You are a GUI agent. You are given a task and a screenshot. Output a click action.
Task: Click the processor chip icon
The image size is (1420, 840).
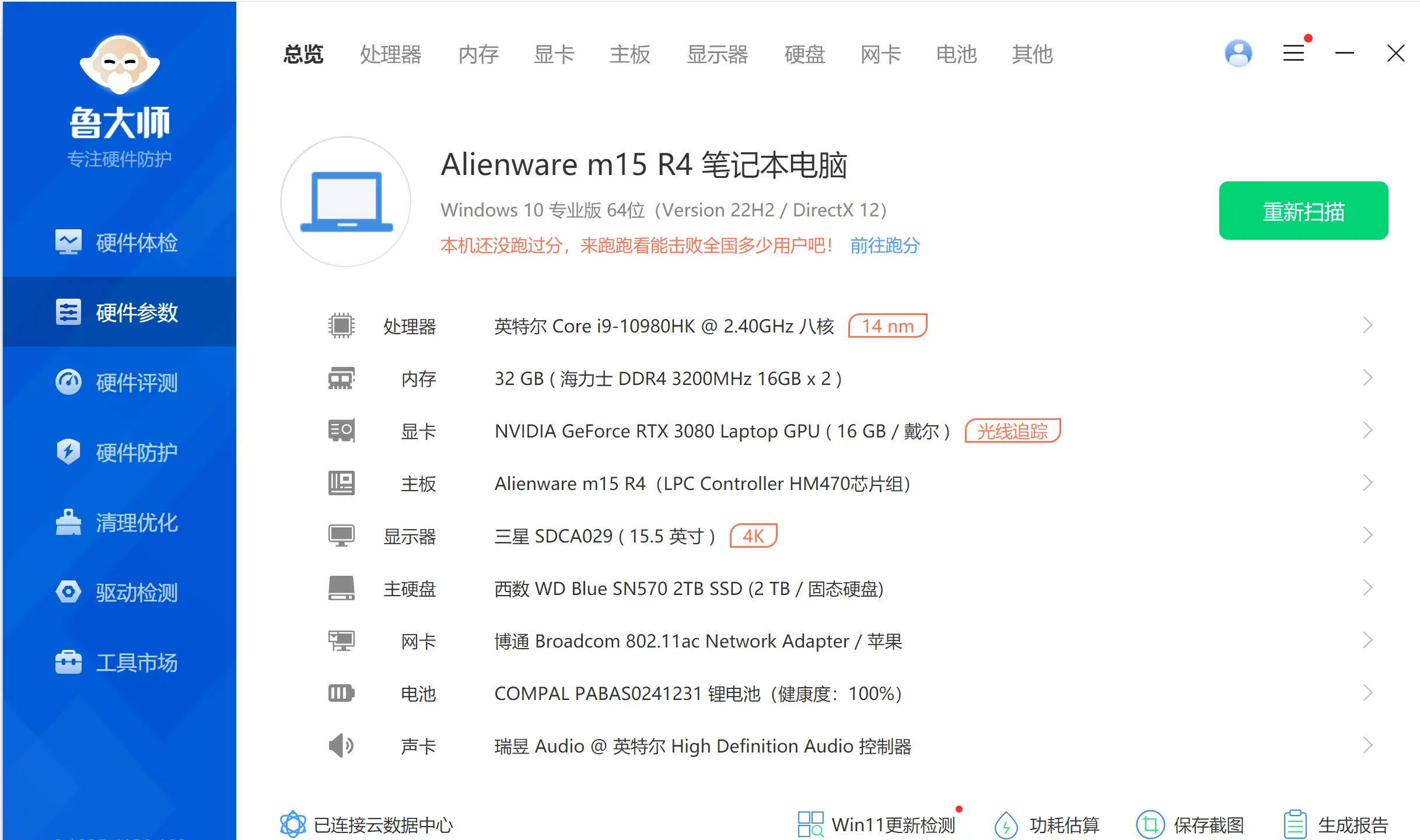pos(341,325)
